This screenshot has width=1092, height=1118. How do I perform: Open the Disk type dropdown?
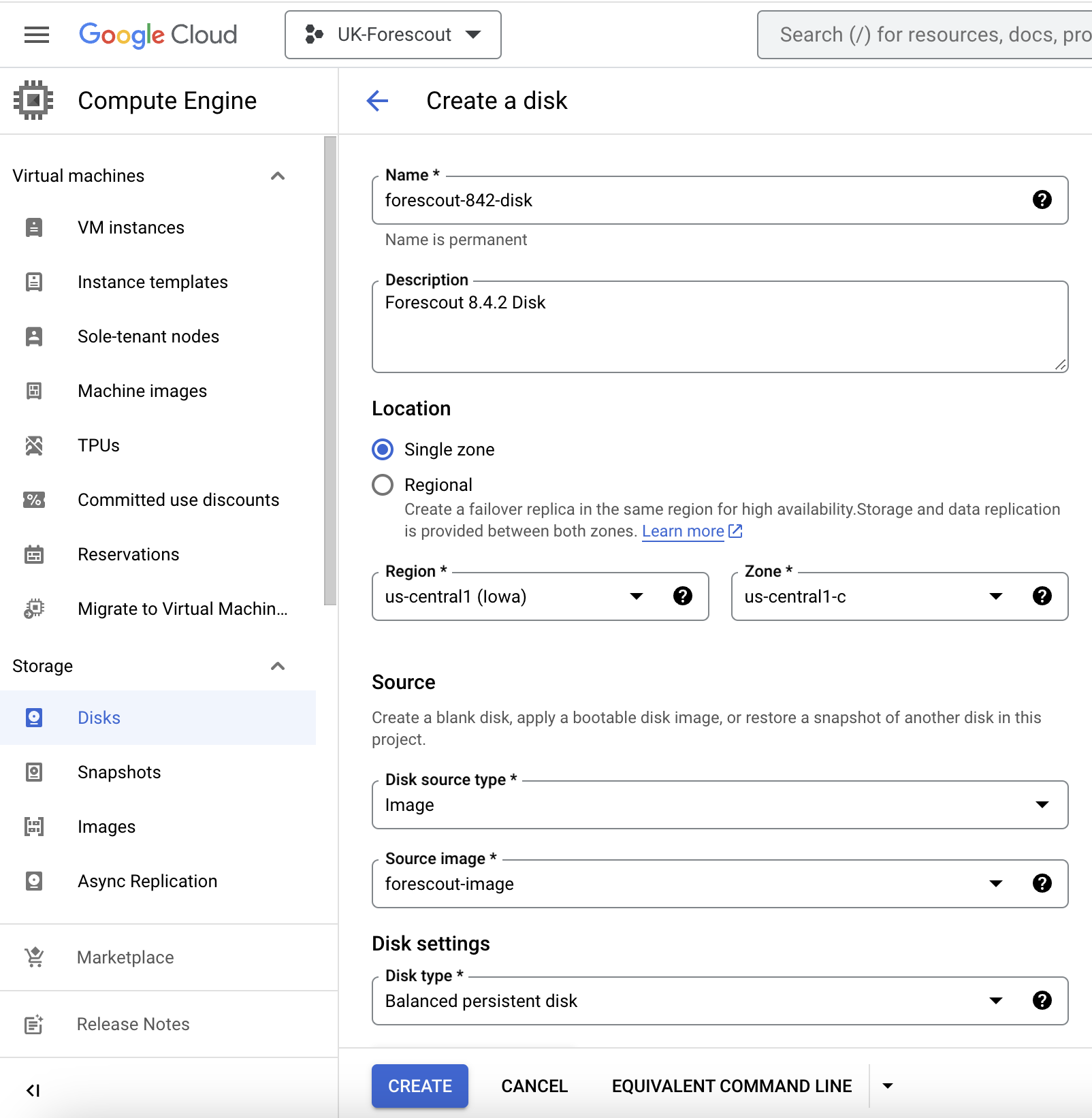(996, 1001)
